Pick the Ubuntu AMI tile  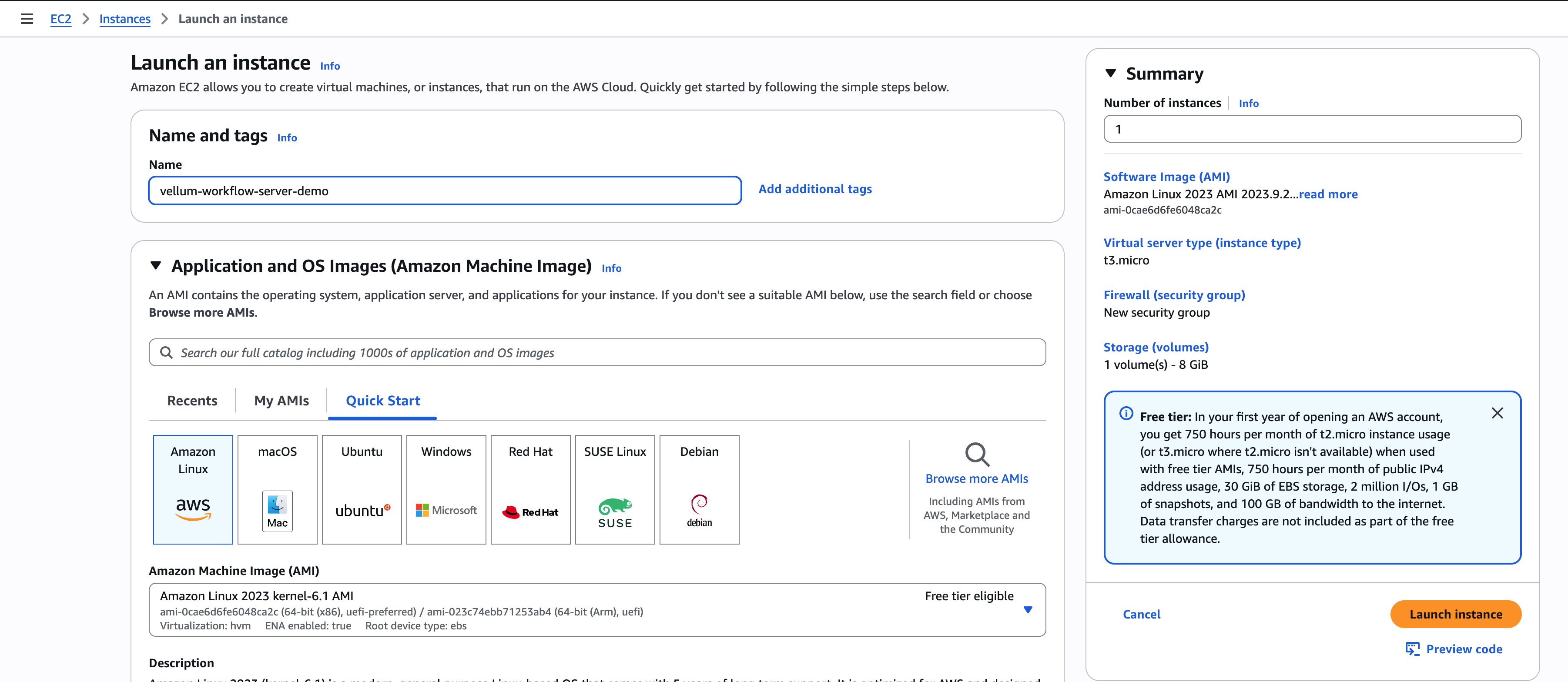(362, 489)
